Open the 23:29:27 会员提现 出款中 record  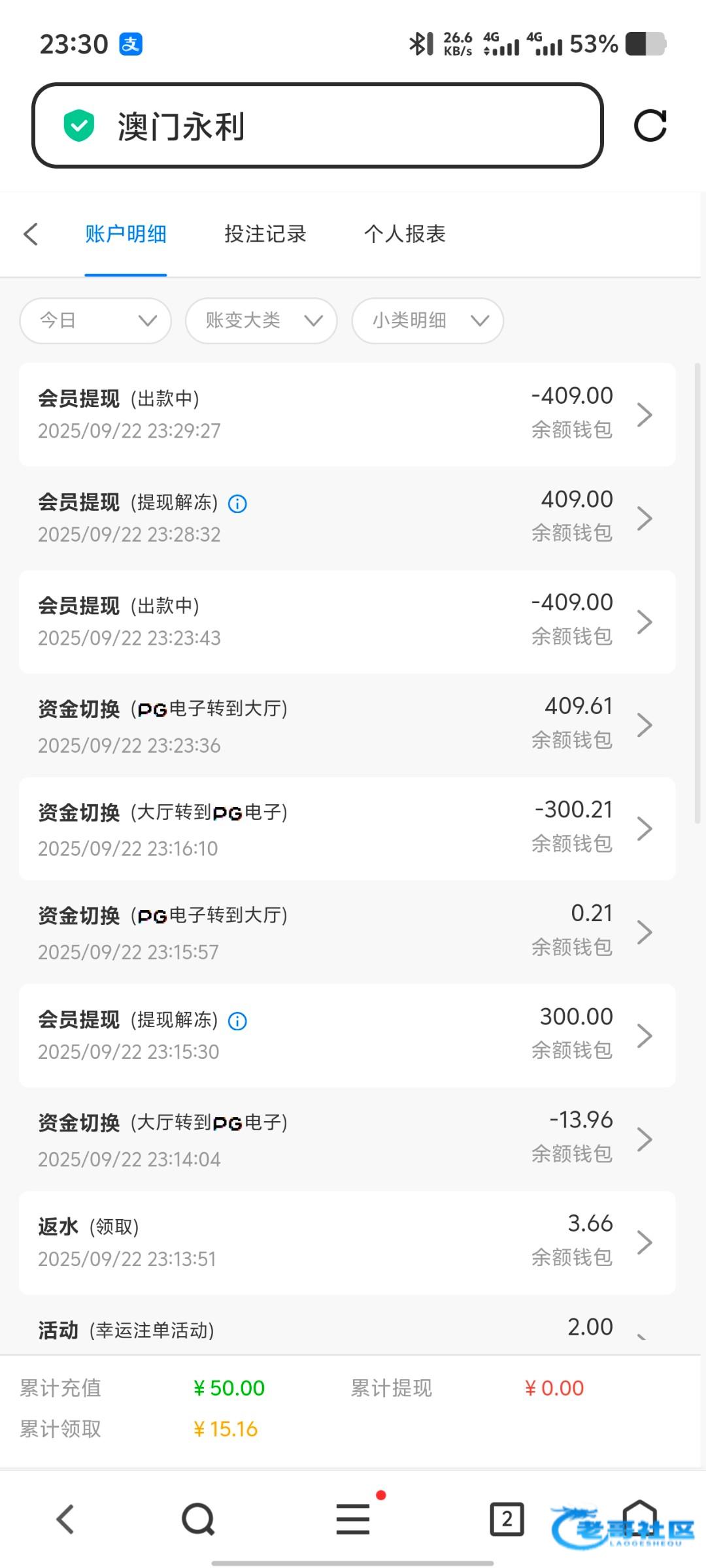[x=346, y=414]
